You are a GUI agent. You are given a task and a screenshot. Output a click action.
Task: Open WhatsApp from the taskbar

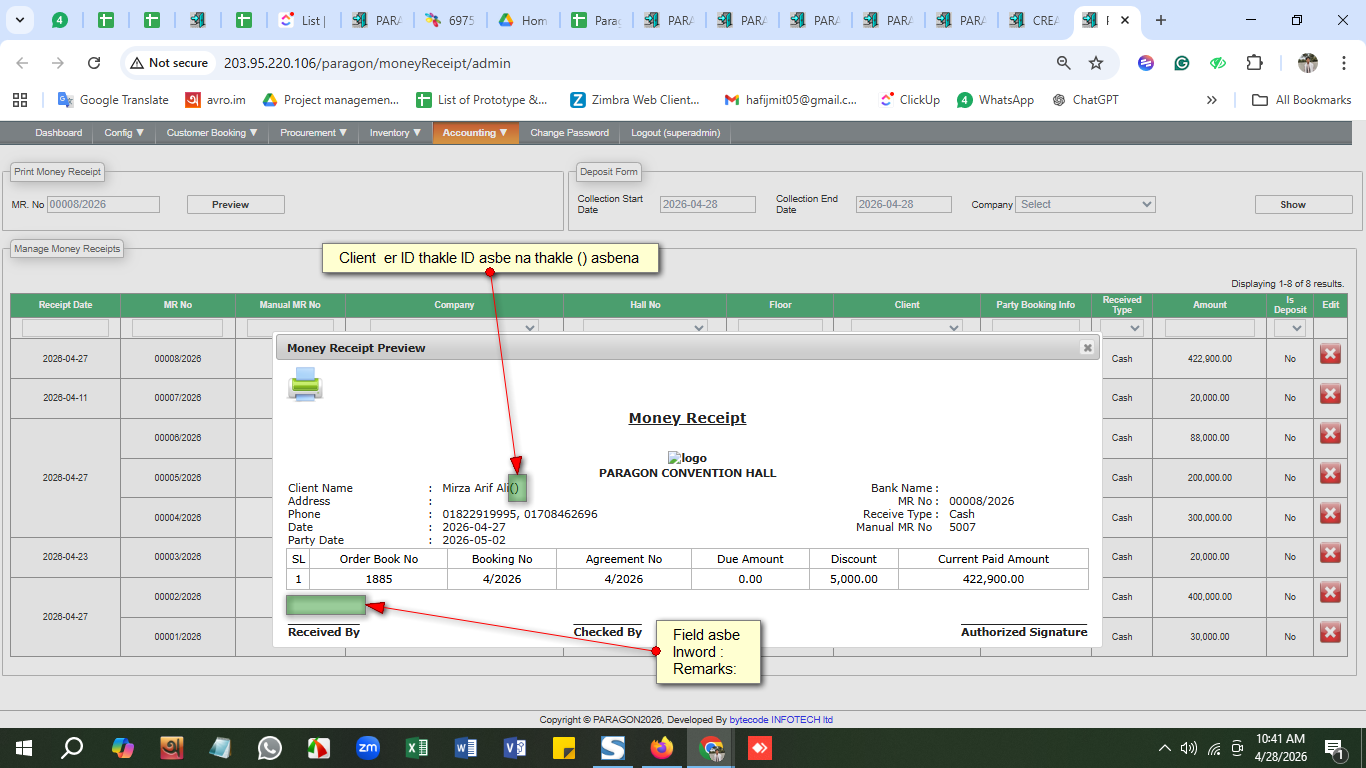(270, 748)
